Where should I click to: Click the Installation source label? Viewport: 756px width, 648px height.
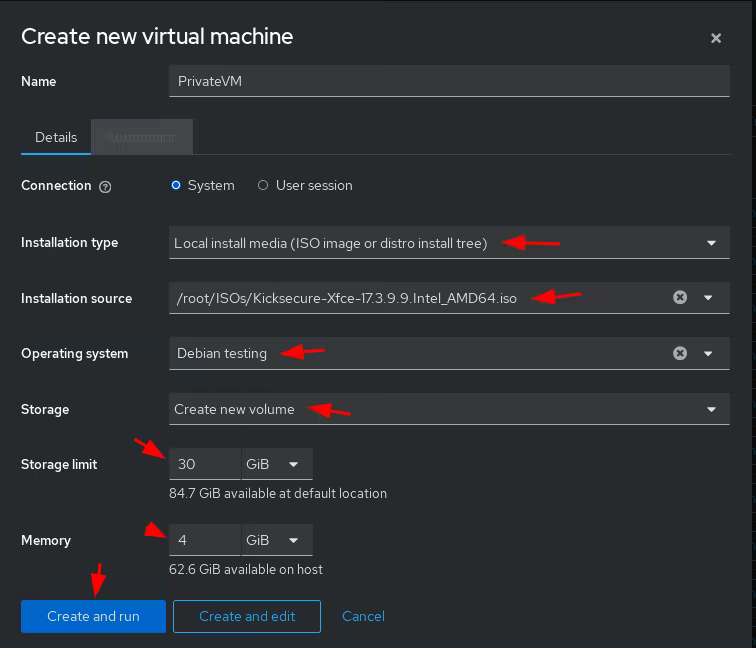77,298
